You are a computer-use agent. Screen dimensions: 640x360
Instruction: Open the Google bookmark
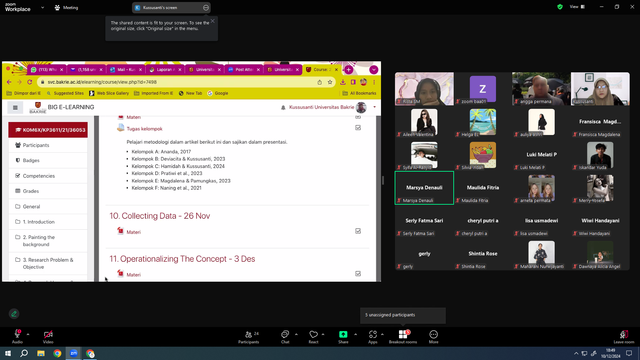coord(218,93)
